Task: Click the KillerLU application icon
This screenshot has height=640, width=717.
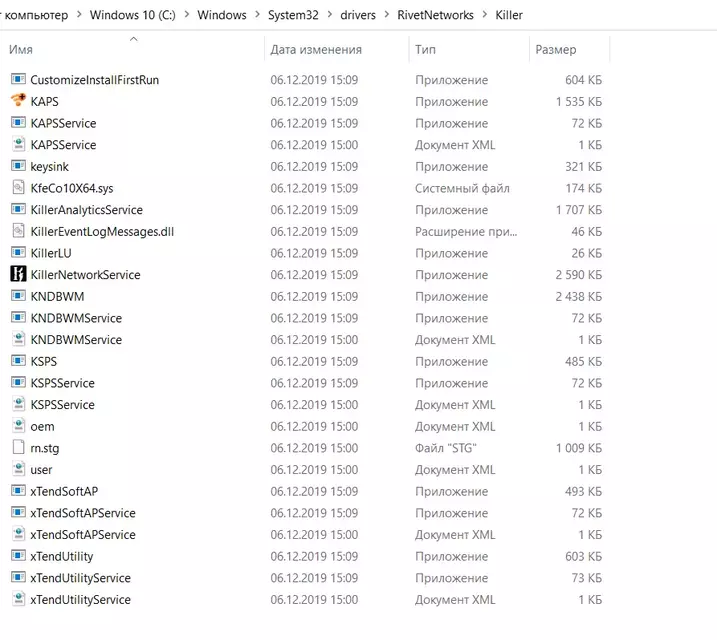Action: [x=18, y=253]
